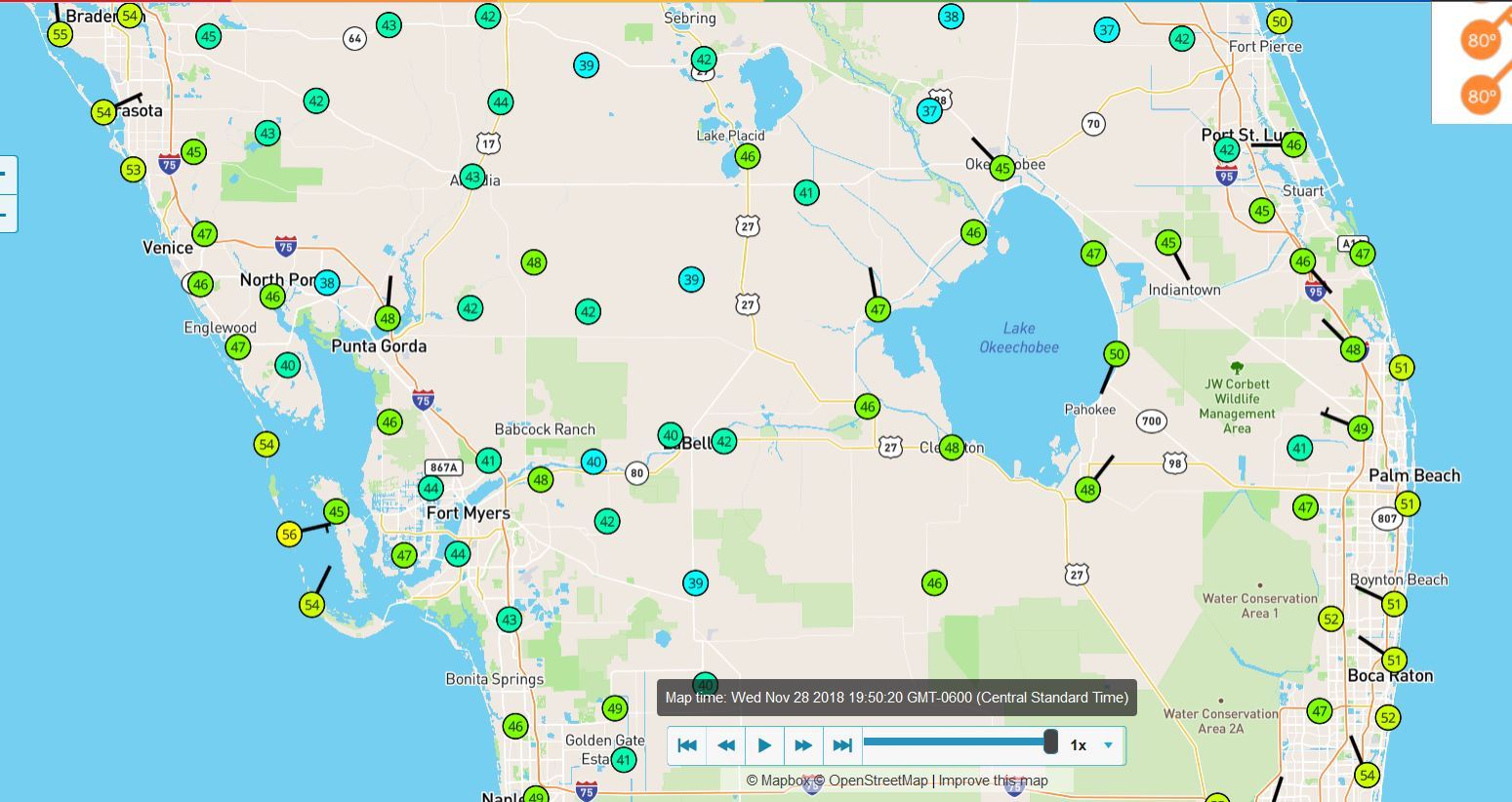Click the fast-forward double-arrow button
This screenshot has height=802, width=1512.
(803, 745)
